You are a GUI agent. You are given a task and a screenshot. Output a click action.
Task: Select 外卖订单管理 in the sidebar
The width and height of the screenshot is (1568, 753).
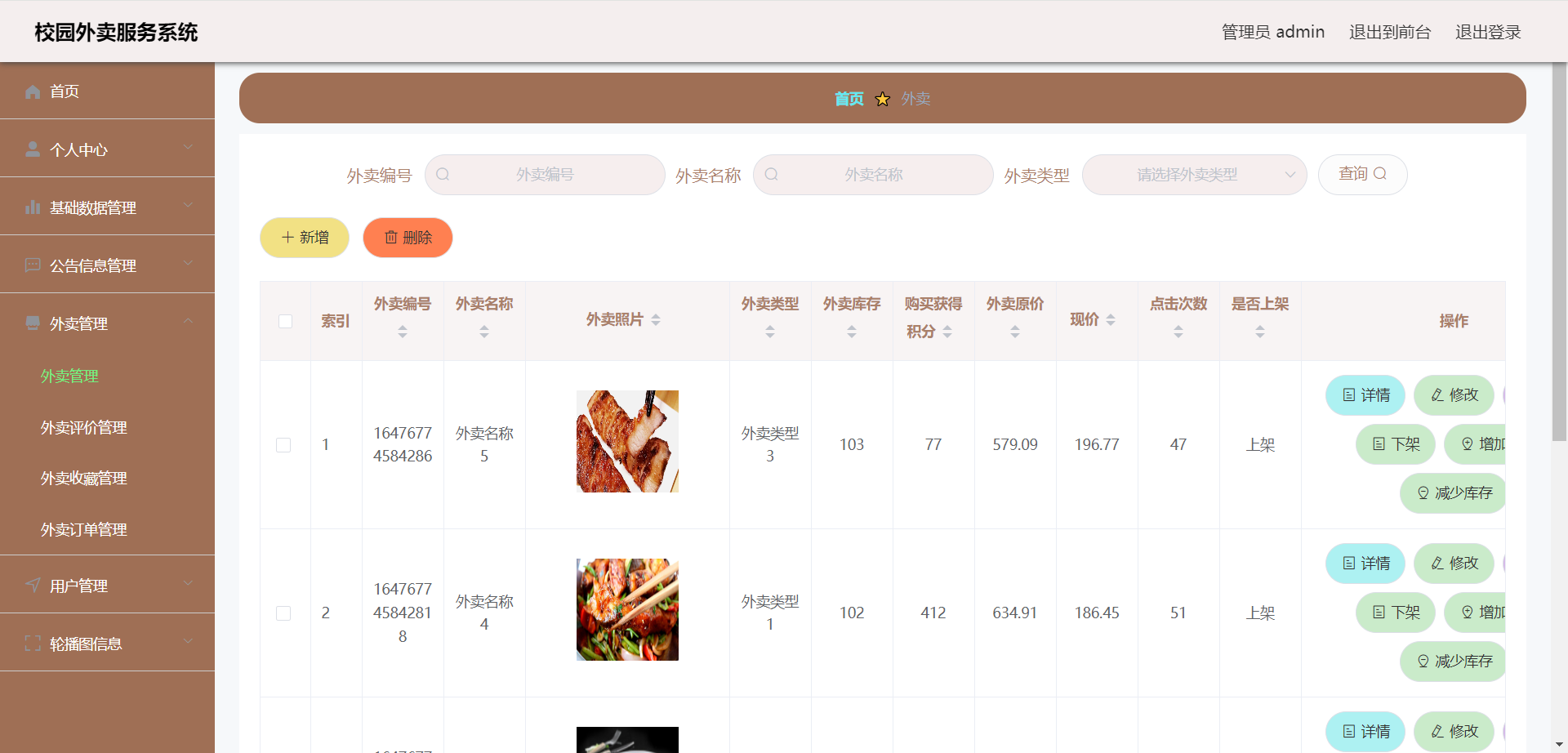[x=83, y=528]
